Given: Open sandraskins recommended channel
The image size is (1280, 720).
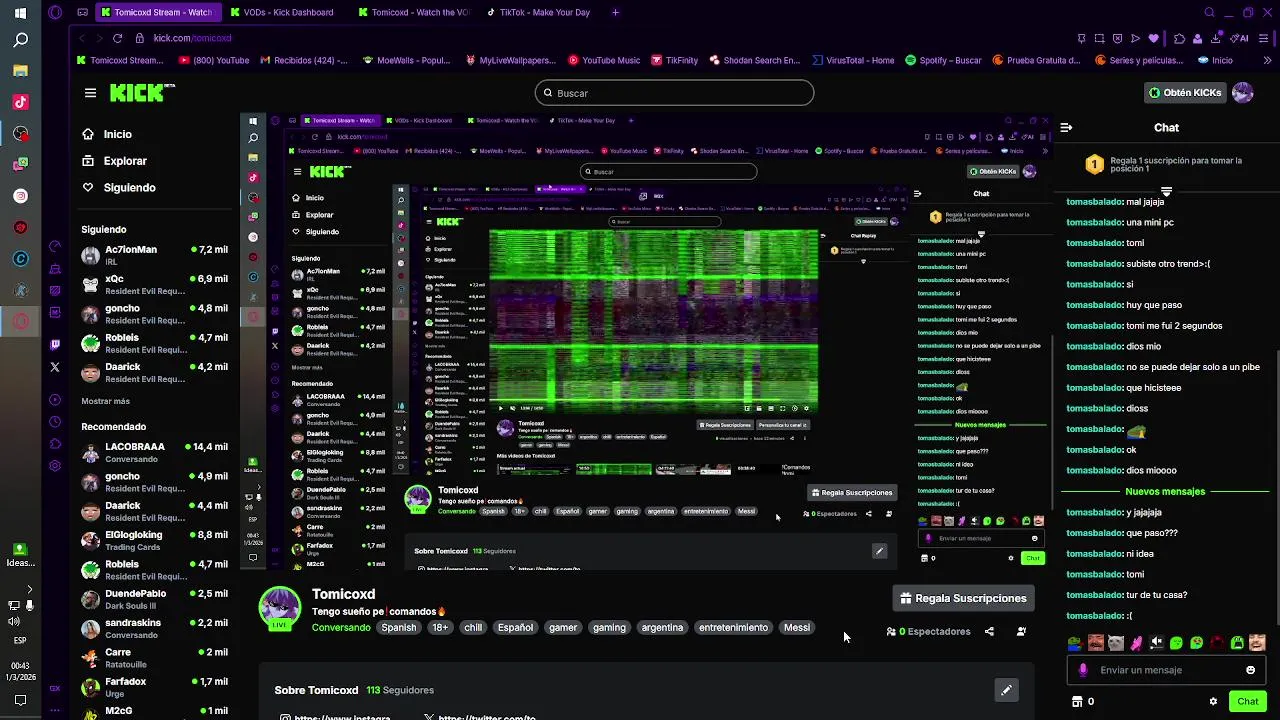Looking at the screenshot, I should coord(155,628).
